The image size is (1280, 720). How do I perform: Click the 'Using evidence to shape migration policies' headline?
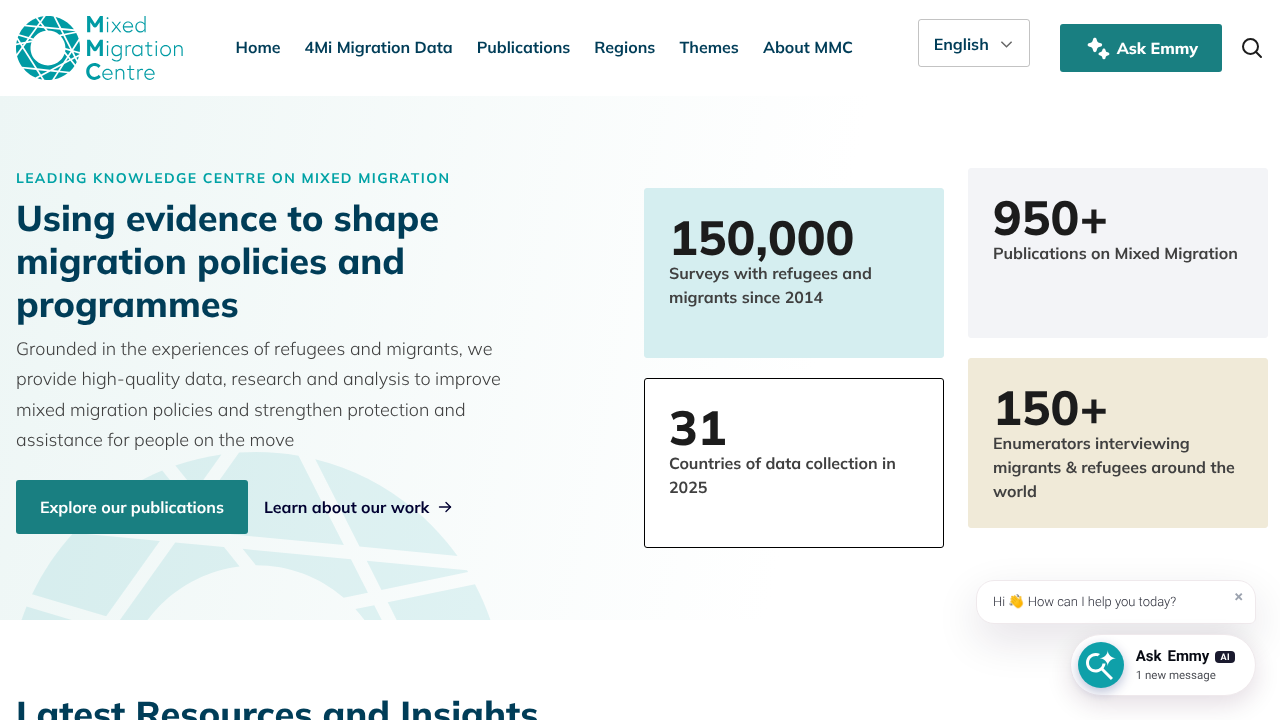pos(228,261)
